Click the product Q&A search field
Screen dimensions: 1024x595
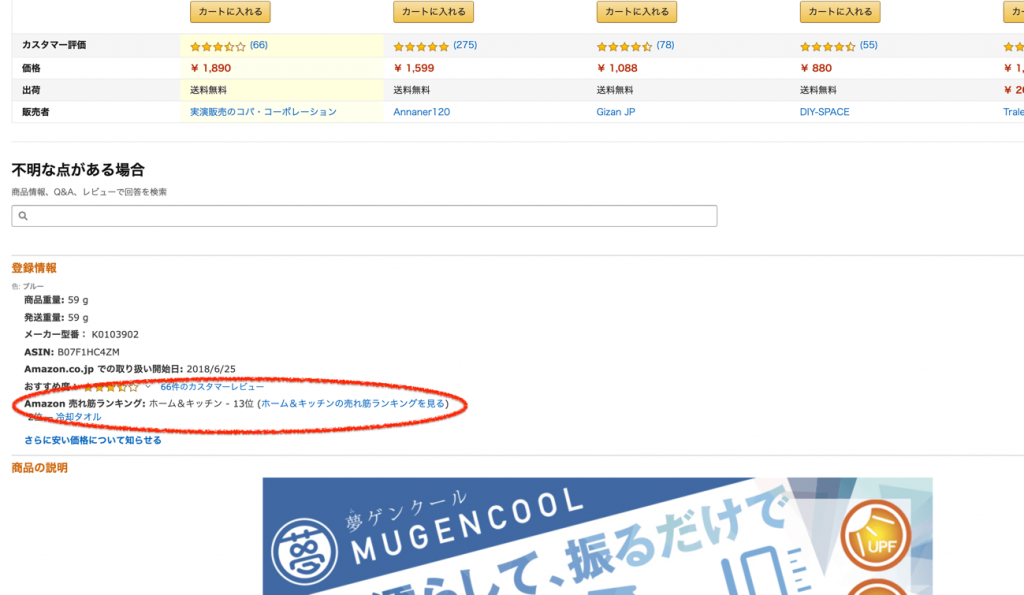(x=364, y=216)
